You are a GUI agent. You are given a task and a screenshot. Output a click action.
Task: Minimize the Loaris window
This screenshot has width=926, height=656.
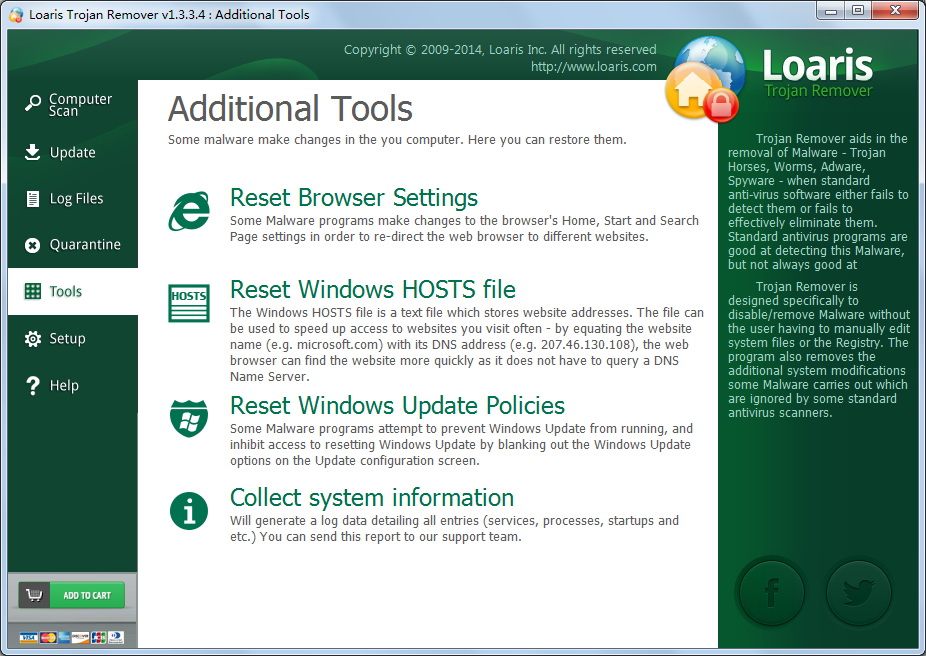[831, 11]
